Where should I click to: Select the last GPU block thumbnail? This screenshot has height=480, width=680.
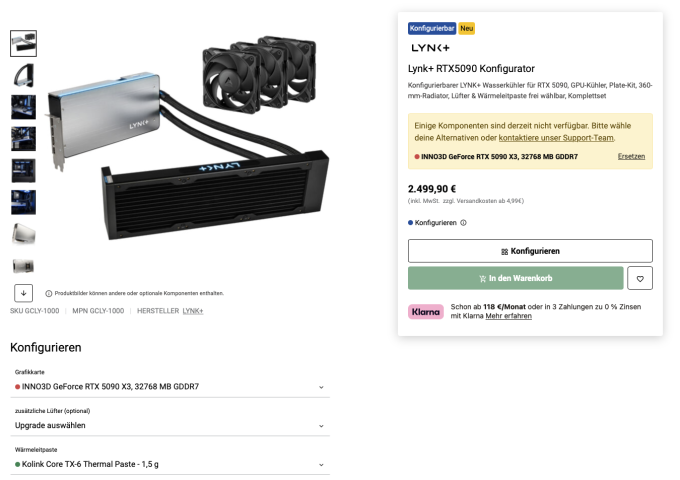tap(23, 266)
